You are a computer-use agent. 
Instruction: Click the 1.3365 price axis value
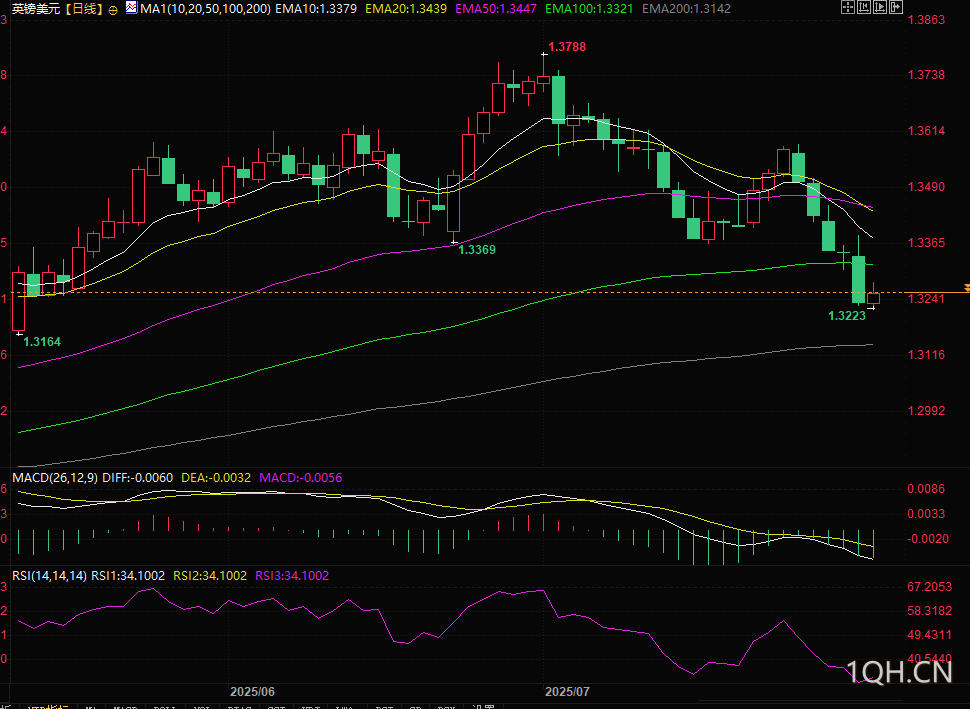pos(926,243)
